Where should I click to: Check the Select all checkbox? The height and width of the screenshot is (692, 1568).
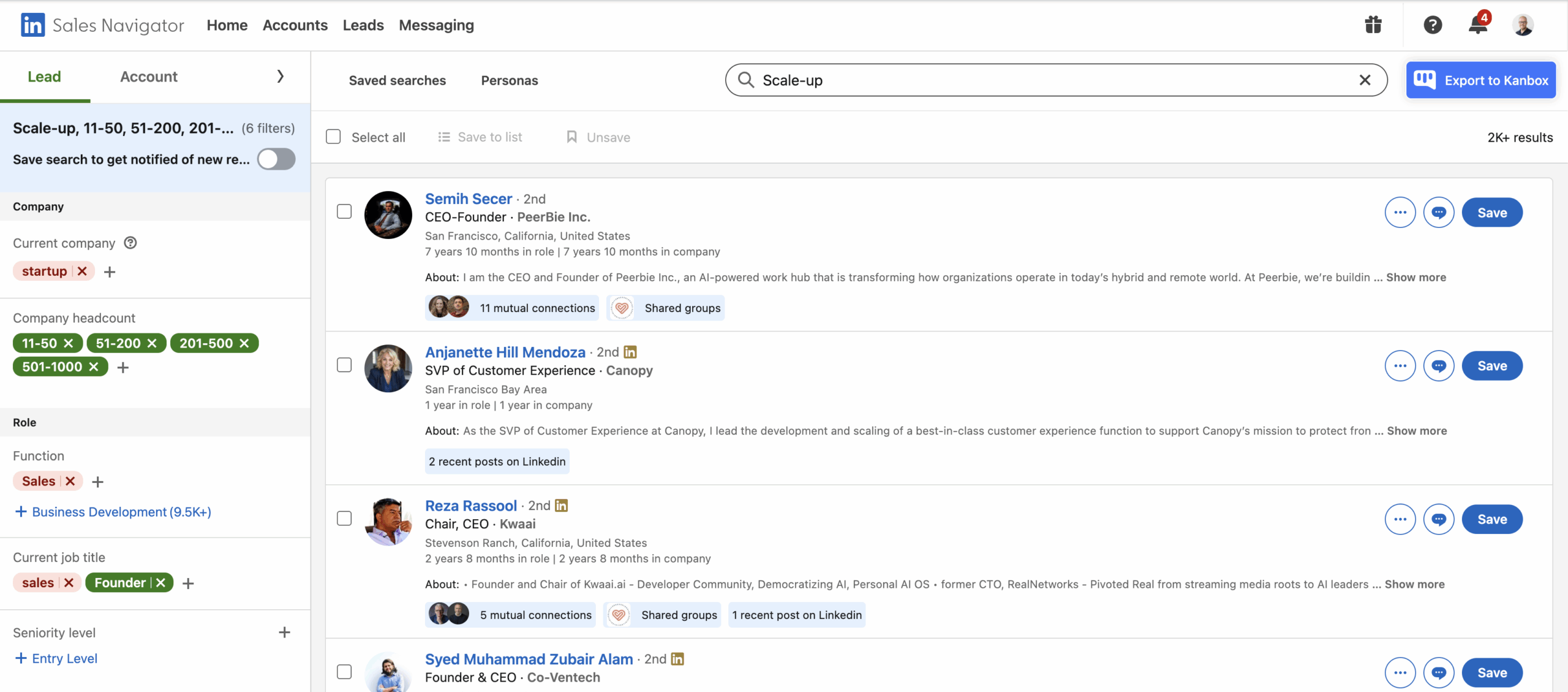(x=333, y=137)
